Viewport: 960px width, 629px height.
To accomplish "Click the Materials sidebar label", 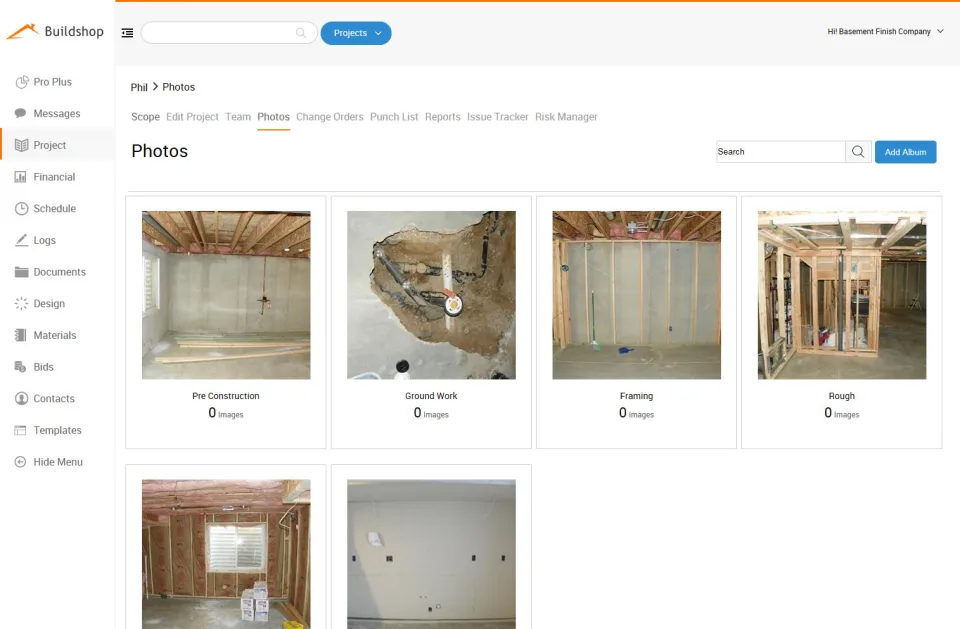I will point(55,335).
